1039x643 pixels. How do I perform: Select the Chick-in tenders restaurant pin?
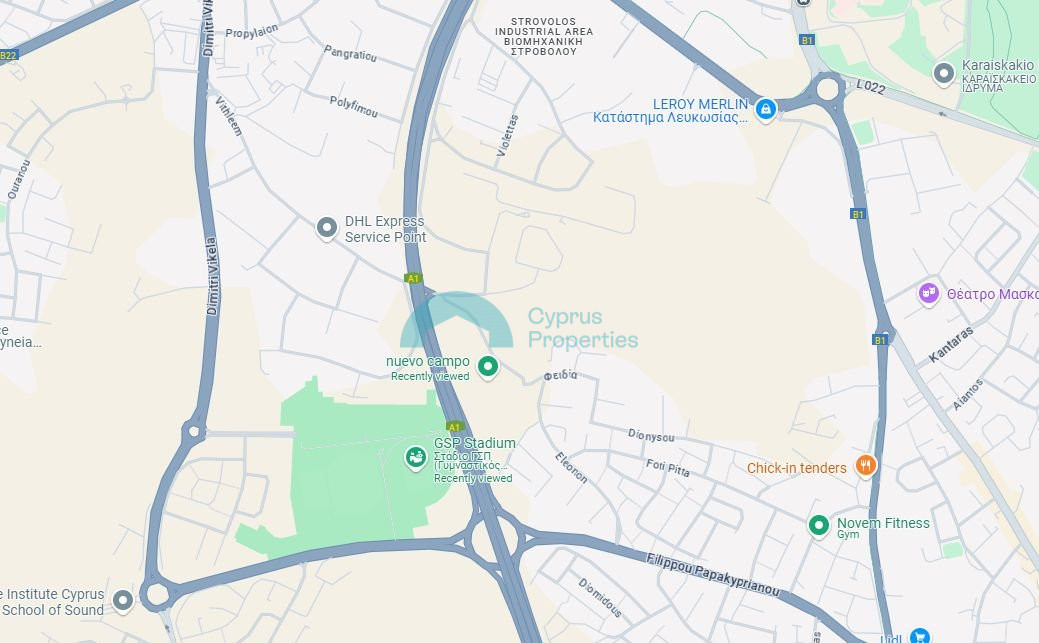click(865, 465)
